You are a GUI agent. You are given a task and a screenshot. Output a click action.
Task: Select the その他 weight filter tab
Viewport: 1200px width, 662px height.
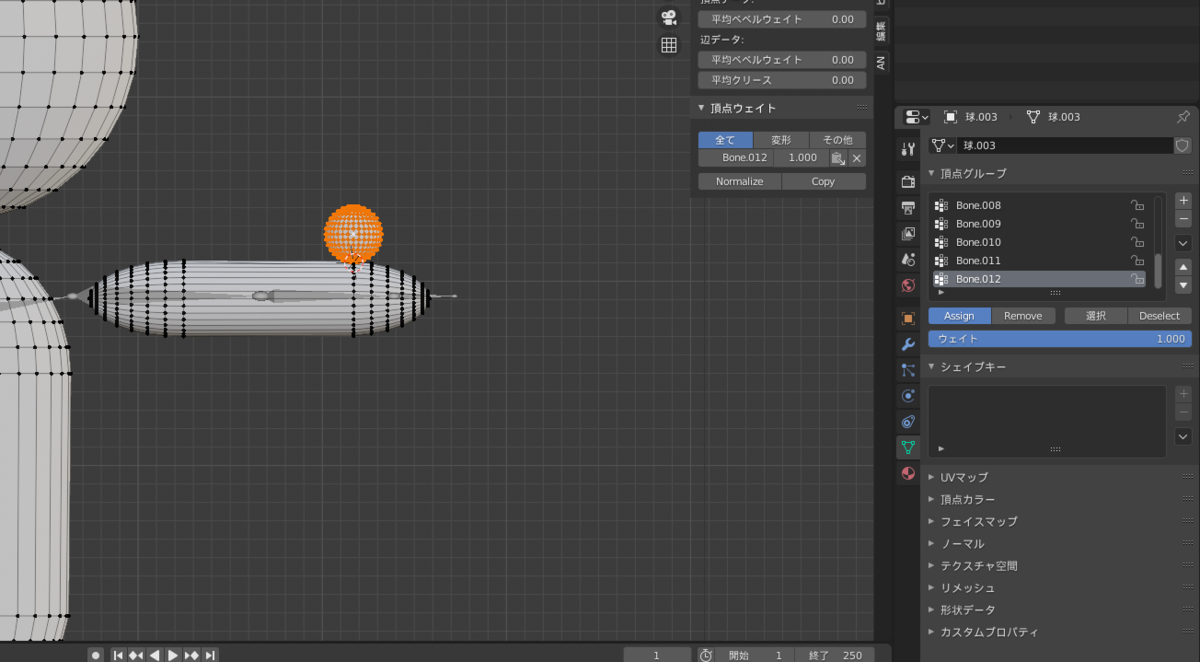tap(838, 140)
